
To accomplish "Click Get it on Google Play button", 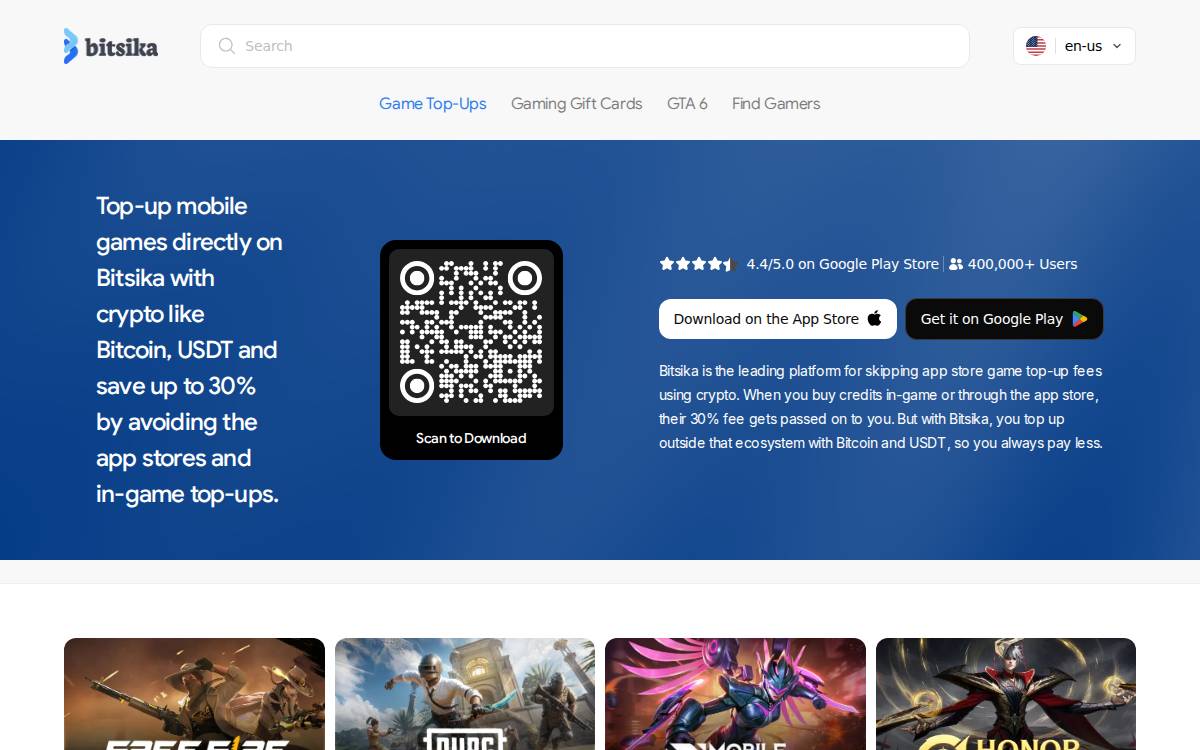I will [x=1004, y=319].
